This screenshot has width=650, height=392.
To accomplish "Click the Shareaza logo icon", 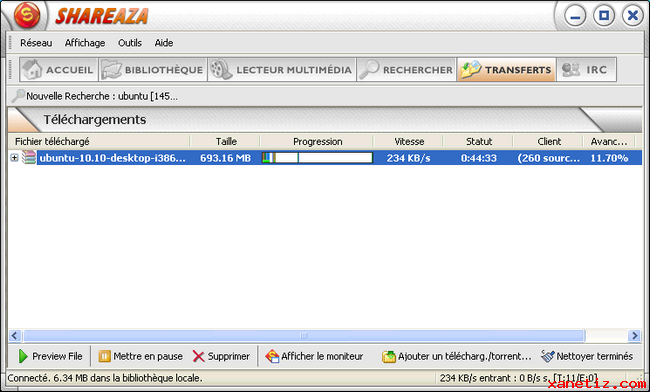I will pos(27,15).
